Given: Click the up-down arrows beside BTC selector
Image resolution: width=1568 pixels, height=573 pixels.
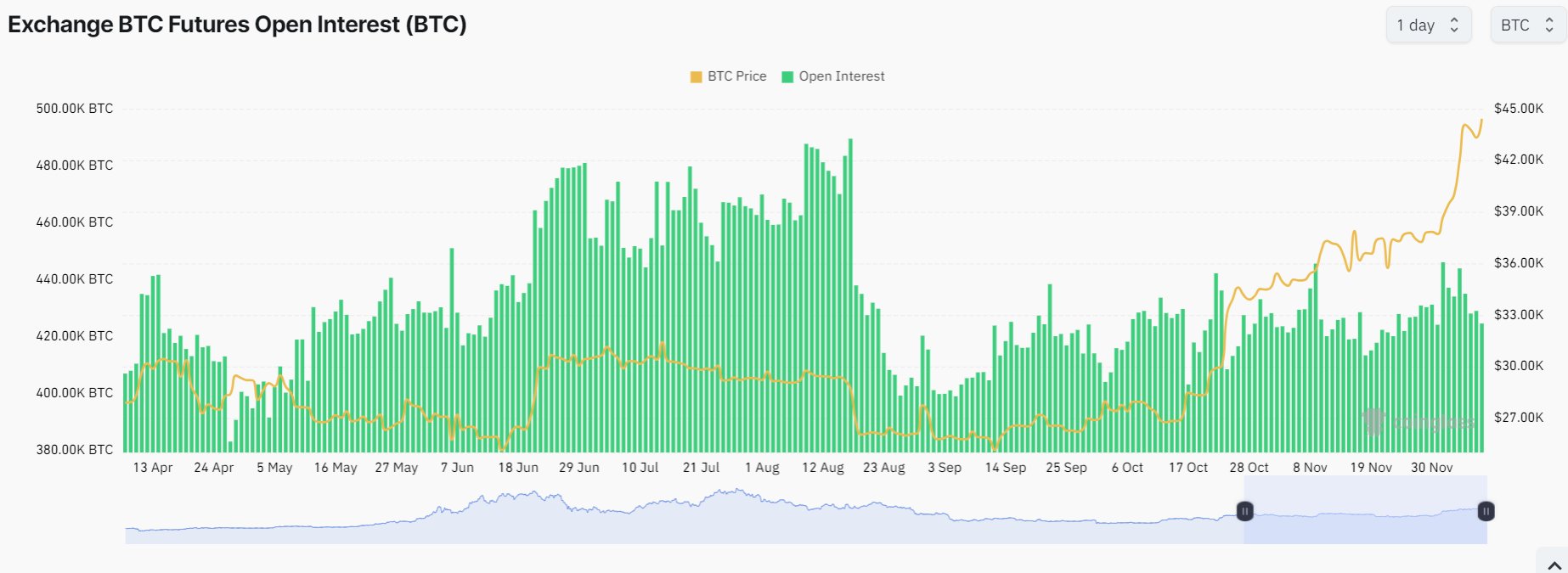Looking at the screenshot, I should 1549,25.
